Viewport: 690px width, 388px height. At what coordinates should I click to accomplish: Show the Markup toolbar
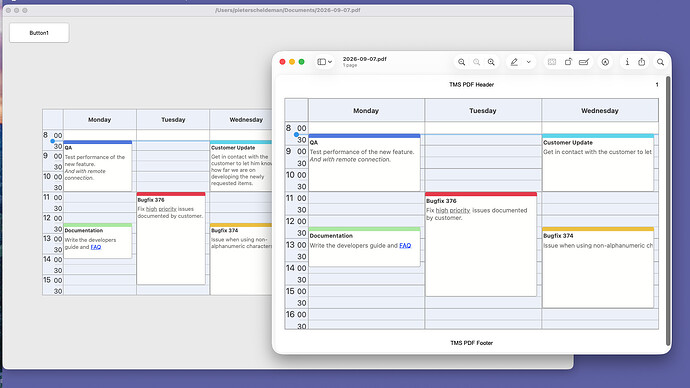606,62
